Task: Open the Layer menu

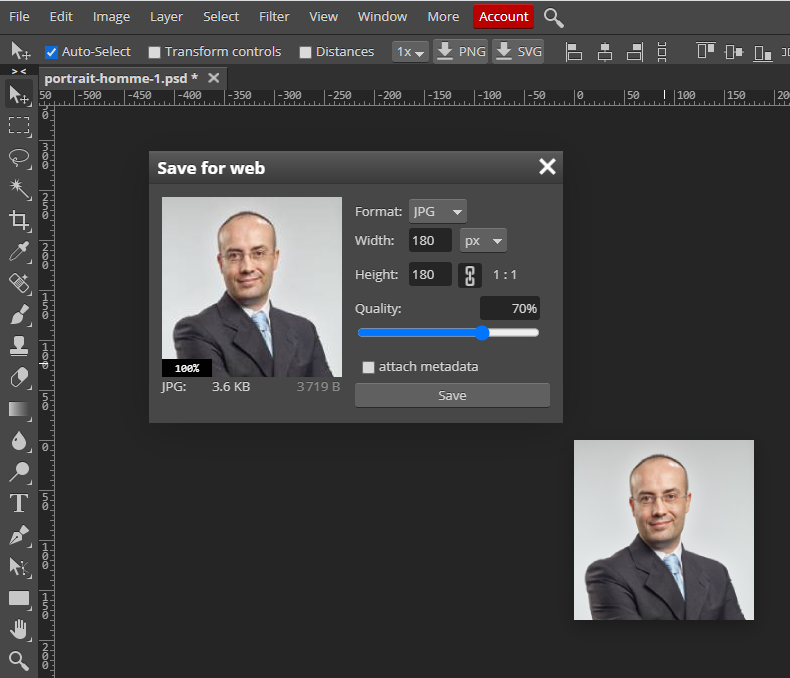Action: coord(166,17)
